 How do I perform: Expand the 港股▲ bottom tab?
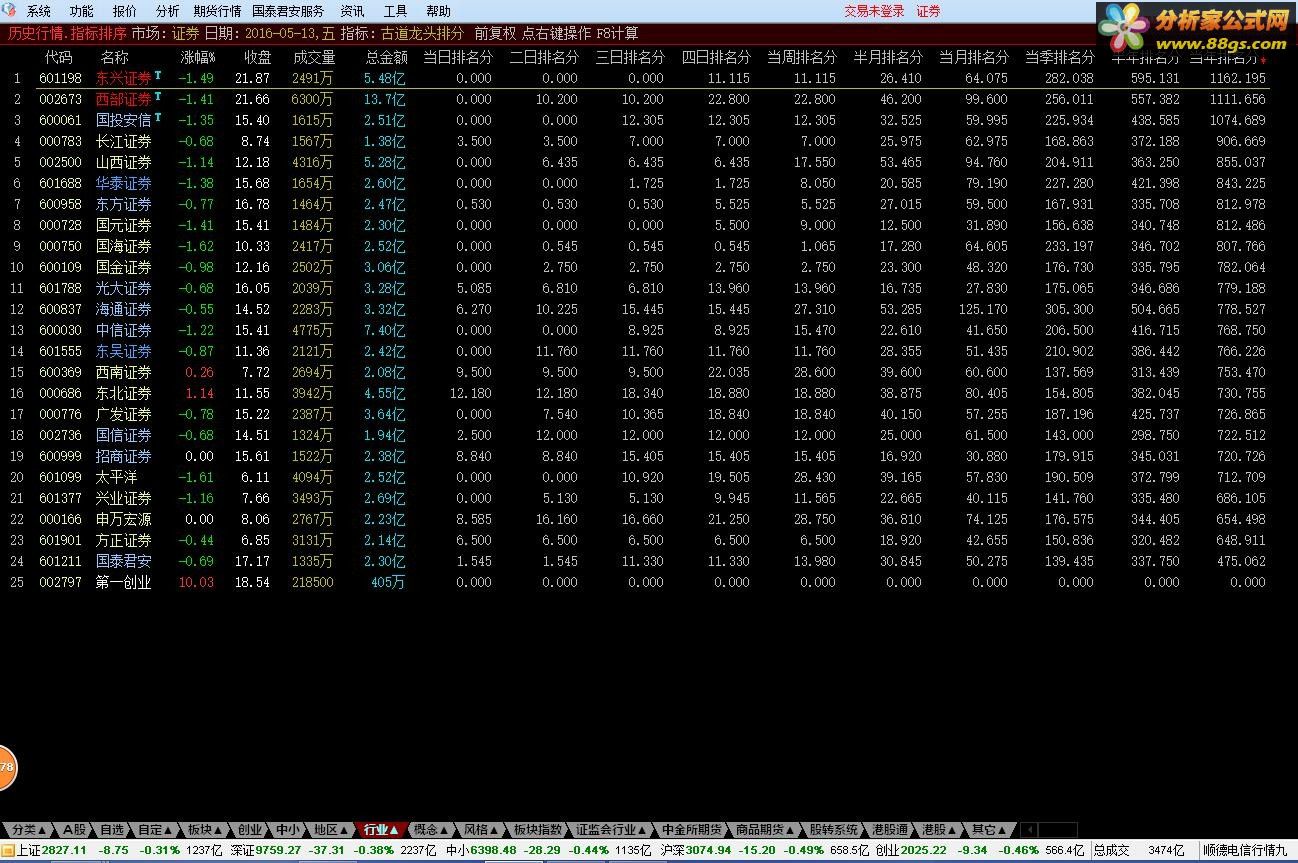pos(940,830)
